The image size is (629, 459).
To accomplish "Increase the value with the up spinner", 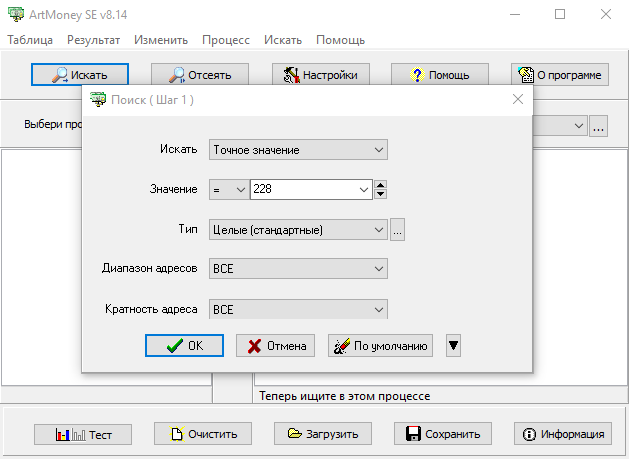I will pyautogui.click(x=380, y=185).
